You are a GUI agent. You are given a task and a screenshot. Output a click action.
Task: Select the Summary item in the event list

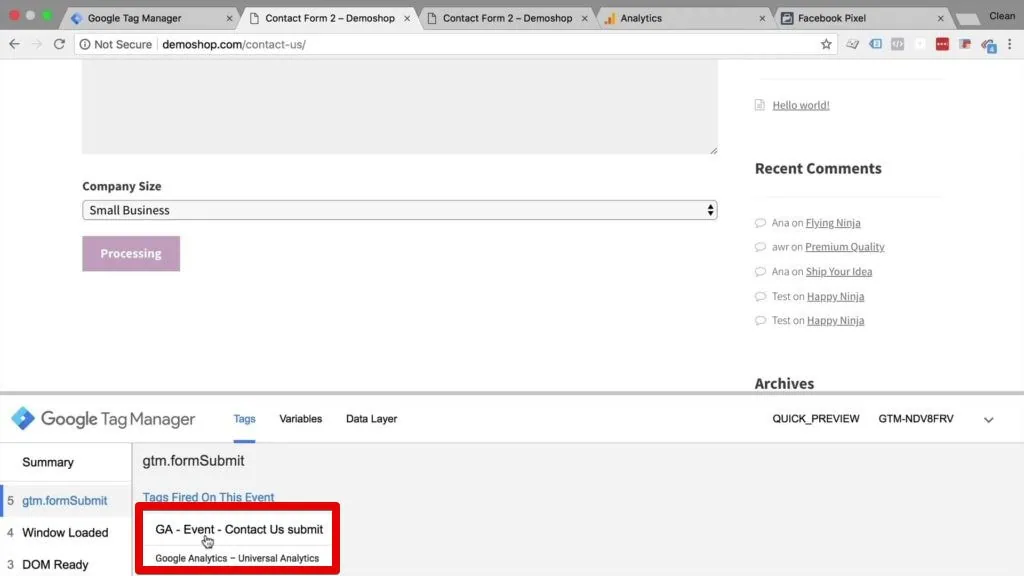pos(46,462)
